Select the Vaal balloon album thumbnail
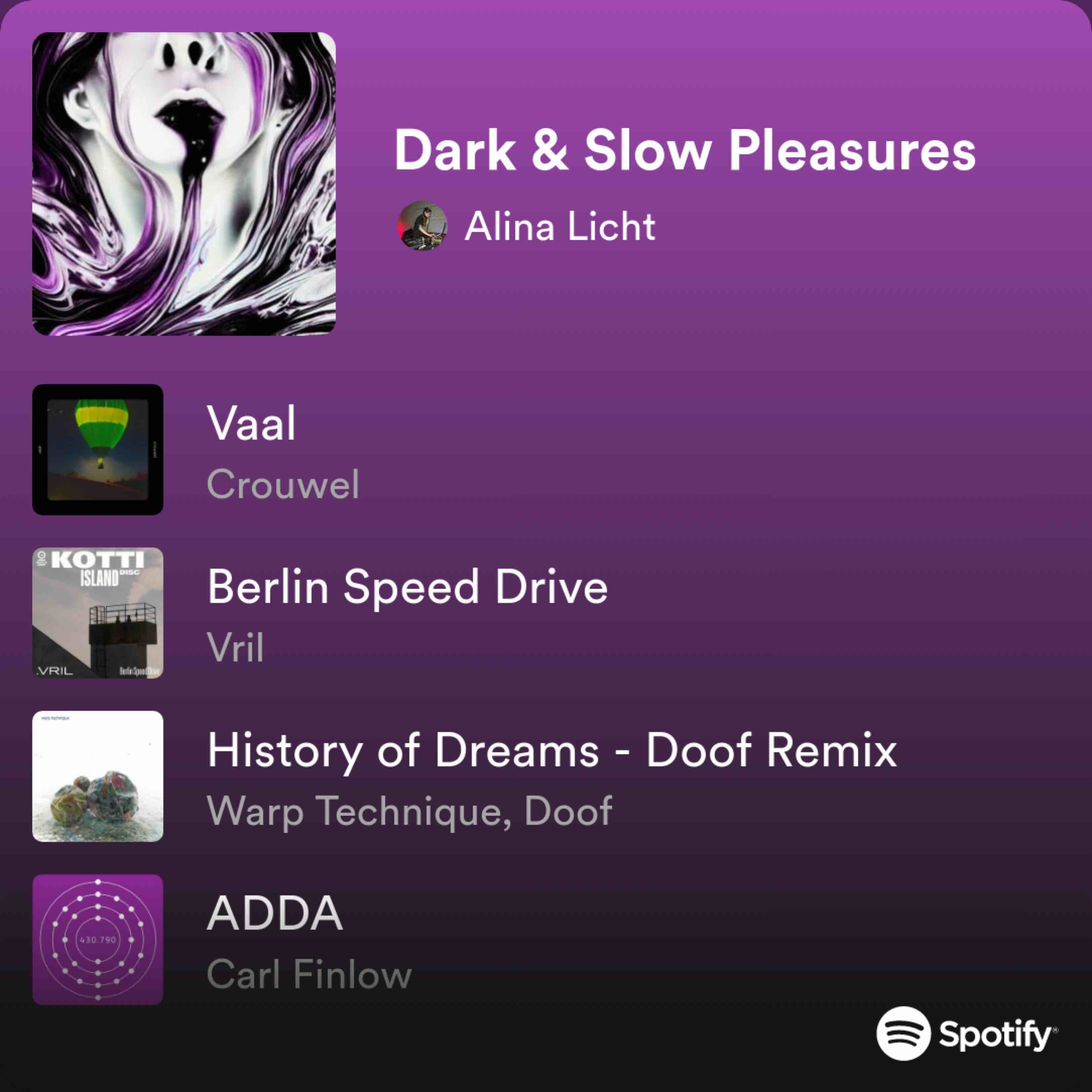1092x1092 pixels. coord(98,449)
